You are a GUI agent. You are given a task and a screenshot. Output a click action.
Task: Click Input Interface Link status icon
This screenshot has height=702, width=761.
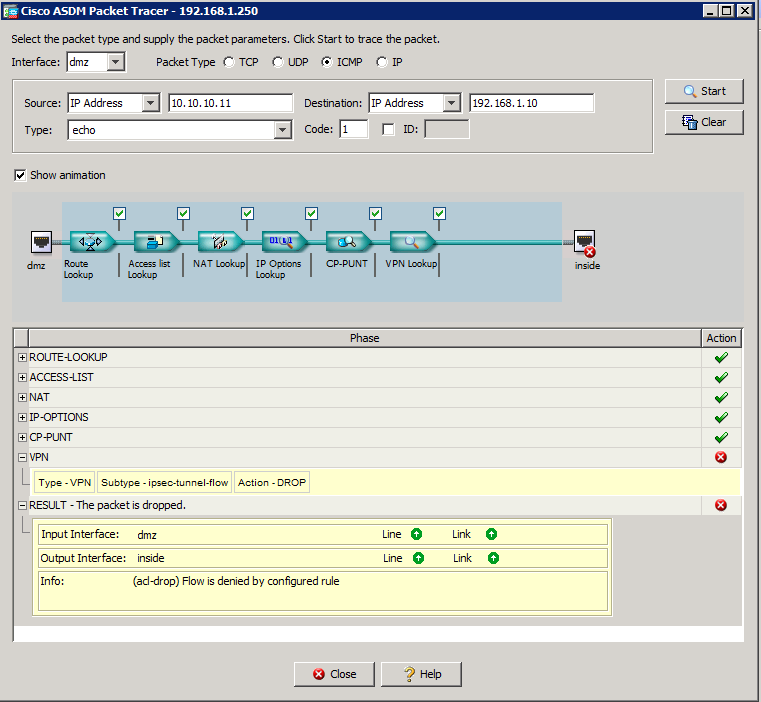[491, 535]
